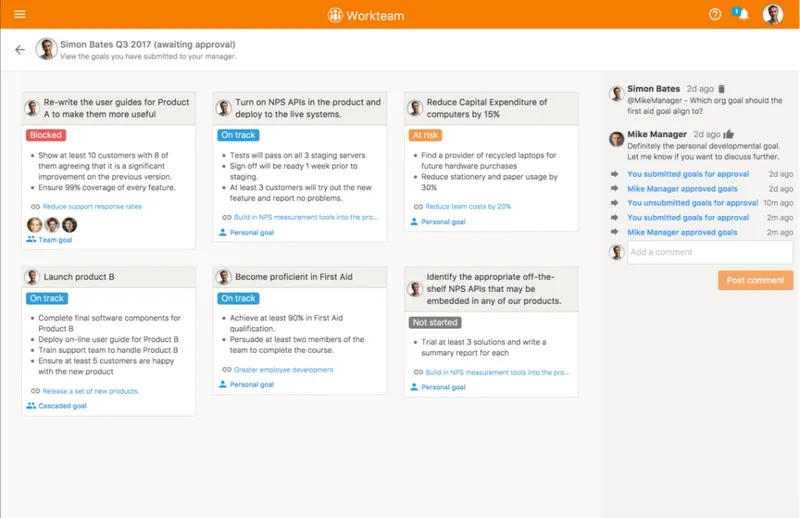Open Release a set of new products link
The image size is (800, 518).
(x=91, y=391)
